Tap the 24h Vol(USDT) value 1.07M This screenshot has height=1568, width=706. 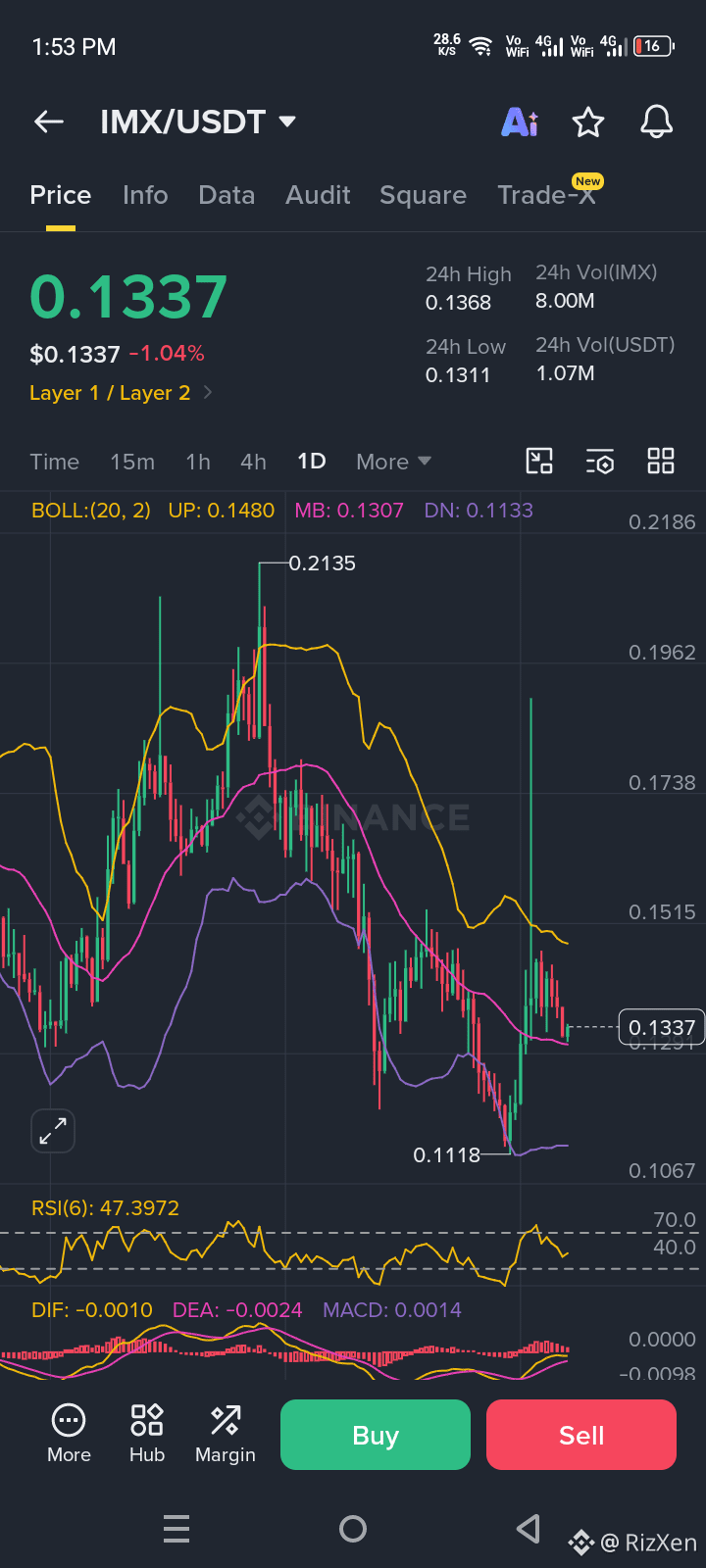pos(565,373)
